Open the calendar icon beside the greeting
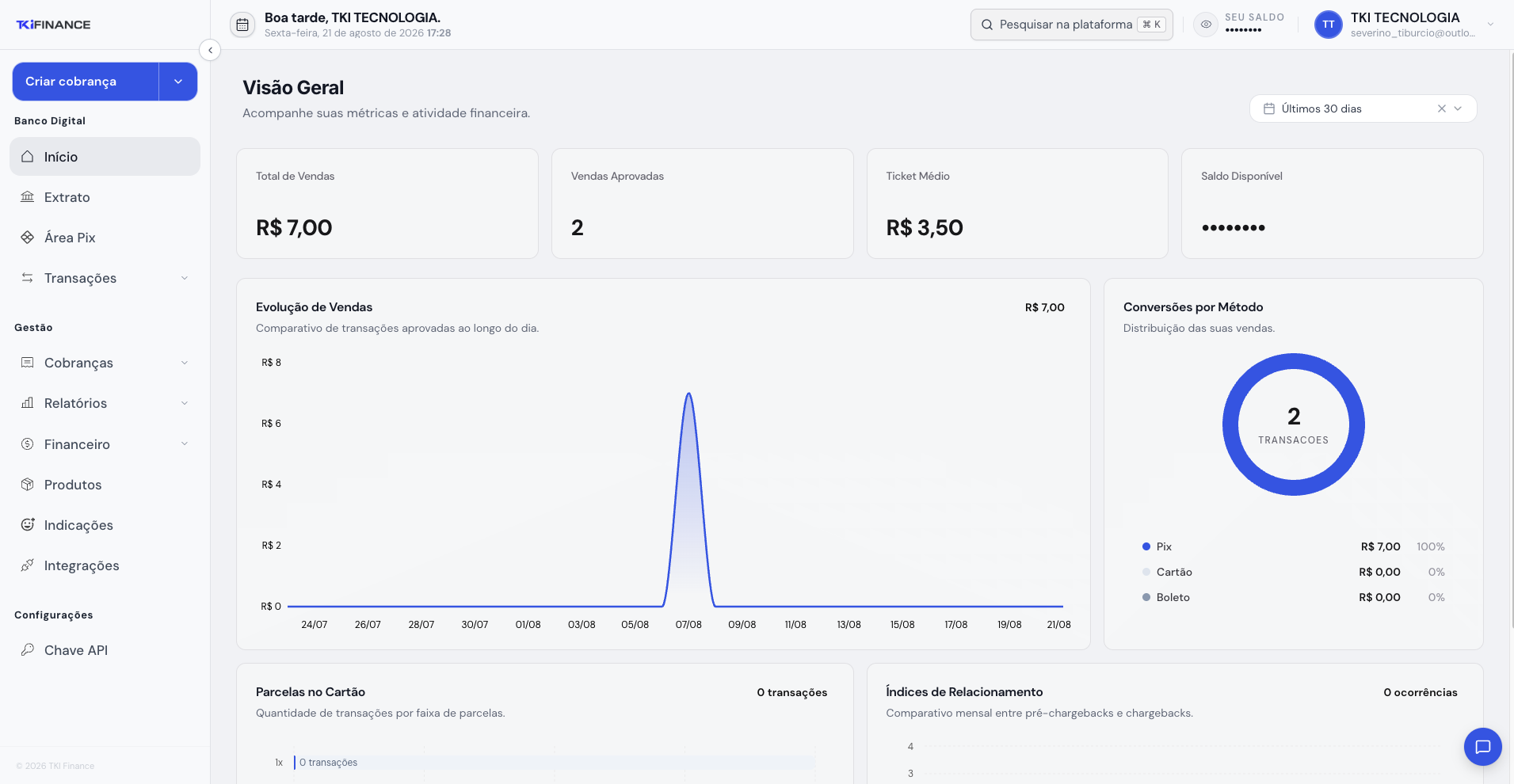 click(x=242, y=25)
